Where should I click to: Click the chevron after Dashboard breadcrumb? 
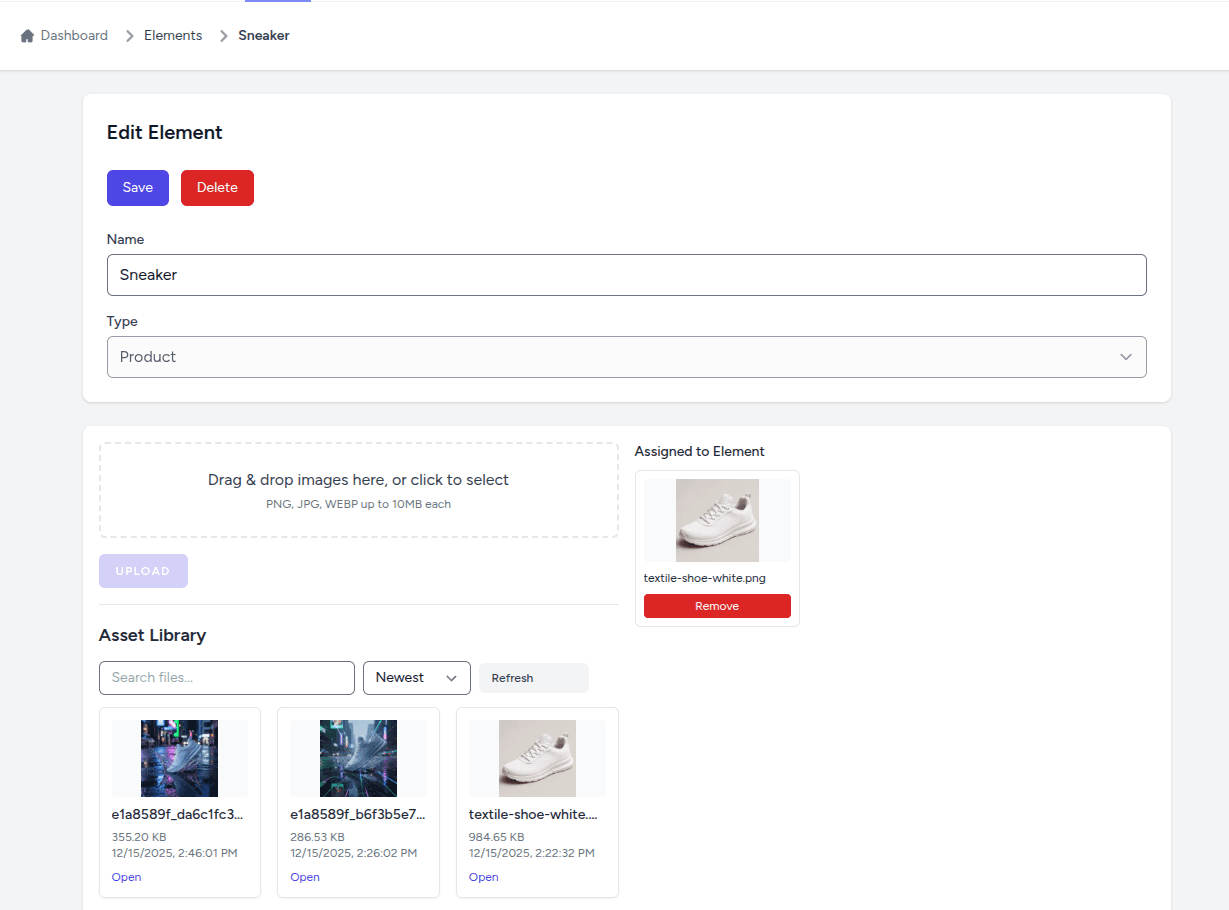(x=128, y=35)
